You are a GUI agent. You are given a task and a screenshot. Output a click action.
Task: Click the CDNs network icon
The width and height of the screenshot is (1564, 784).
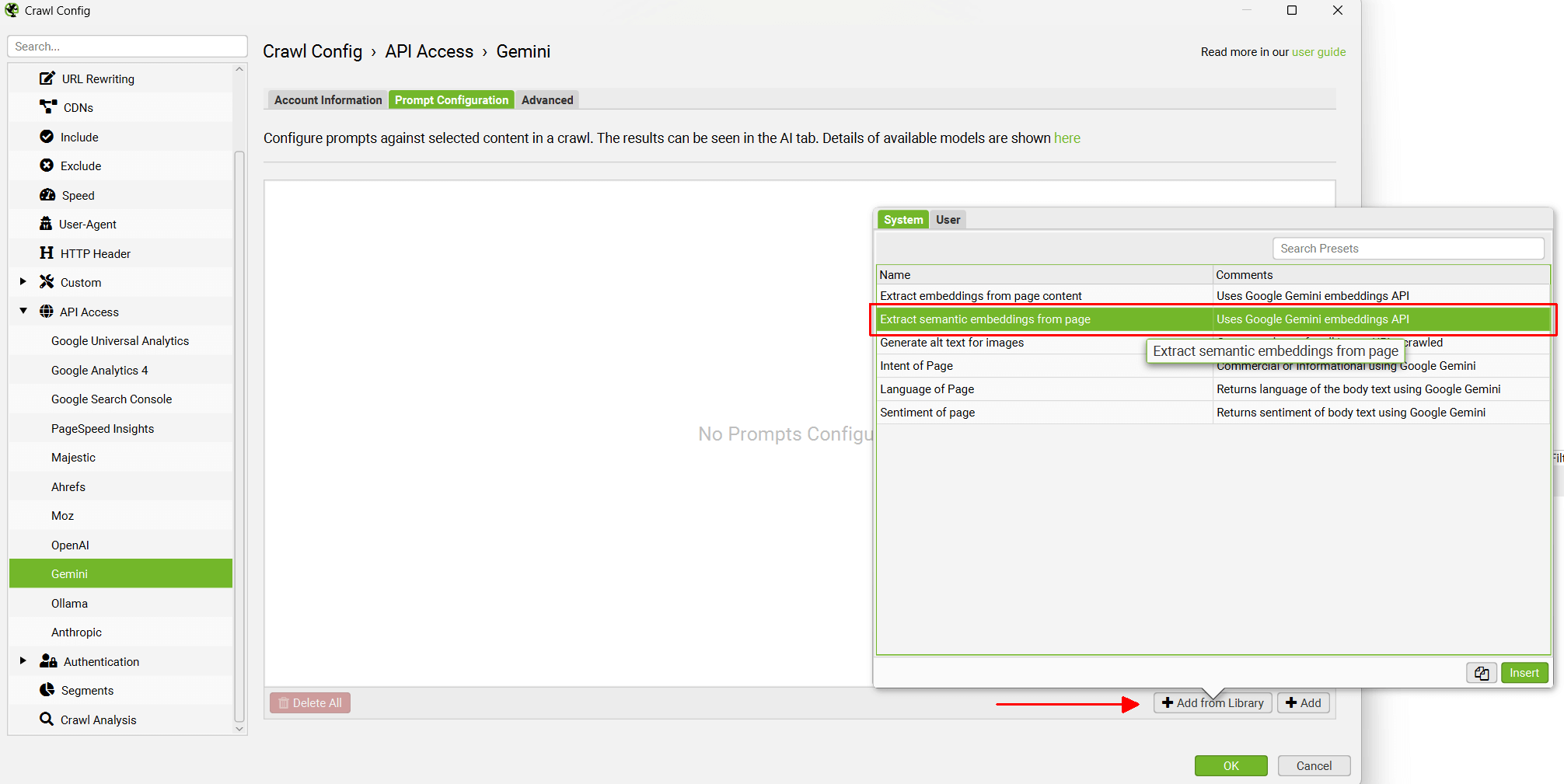48,107
